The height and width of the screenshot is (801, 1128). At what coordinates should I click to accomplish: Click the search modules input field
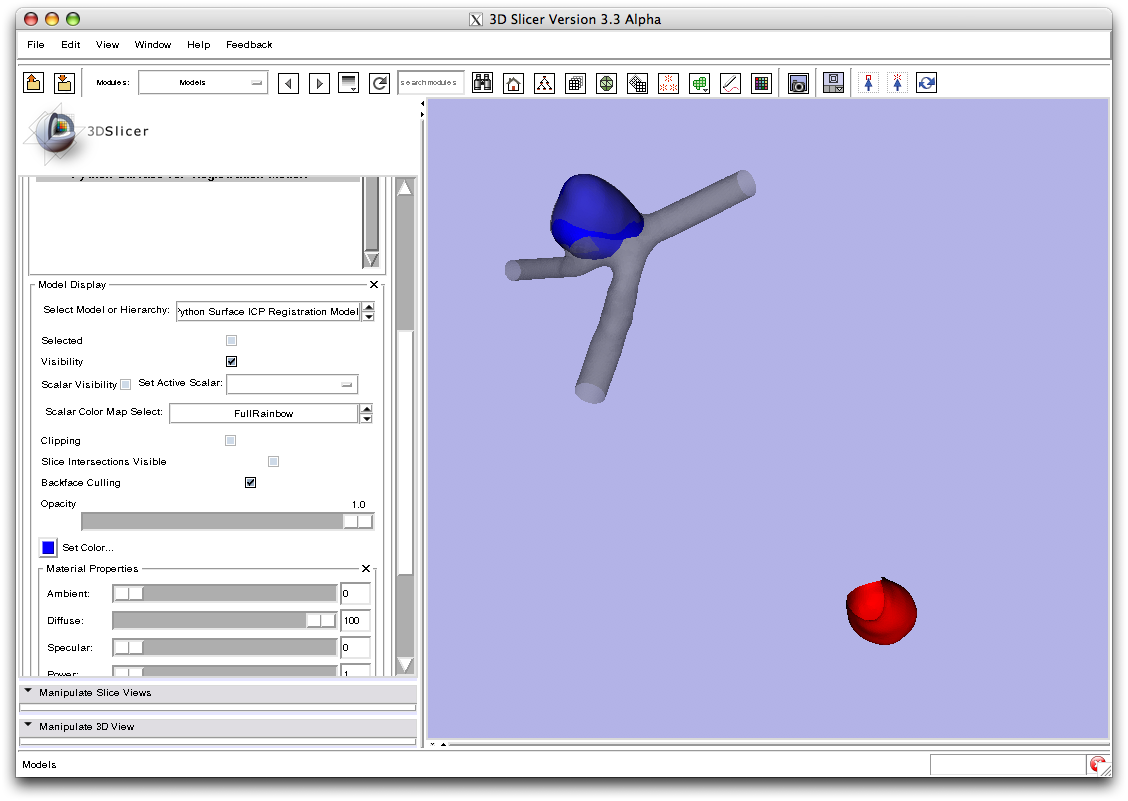[x=430, y=83]
